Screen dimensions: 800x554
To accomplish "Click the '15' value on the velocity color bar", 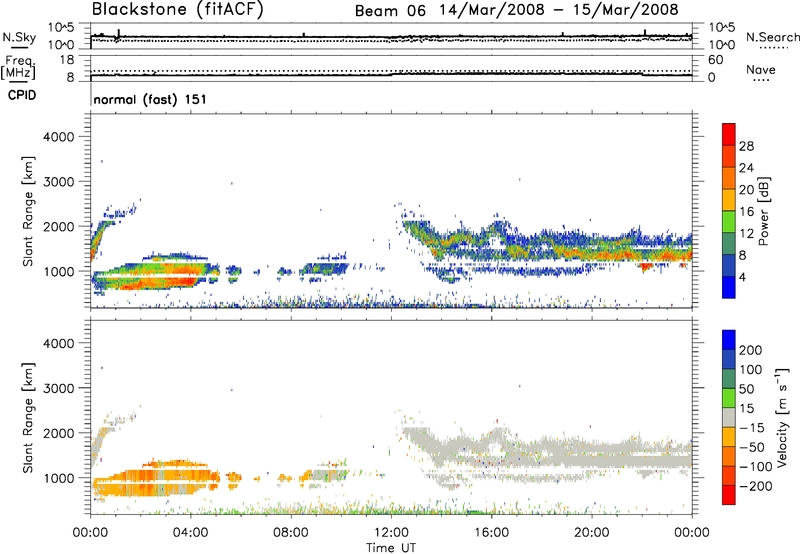I will click(x=746, y=409).
